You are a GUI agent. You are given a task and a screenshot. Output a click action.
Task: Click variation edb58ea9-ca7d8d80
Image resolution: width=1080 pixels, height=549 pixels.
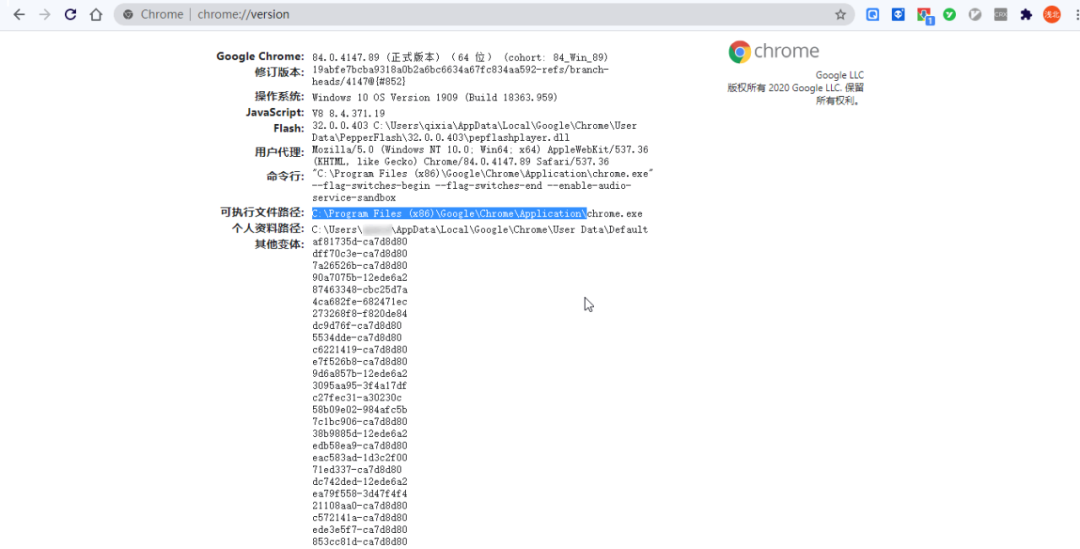click(360, 446)
